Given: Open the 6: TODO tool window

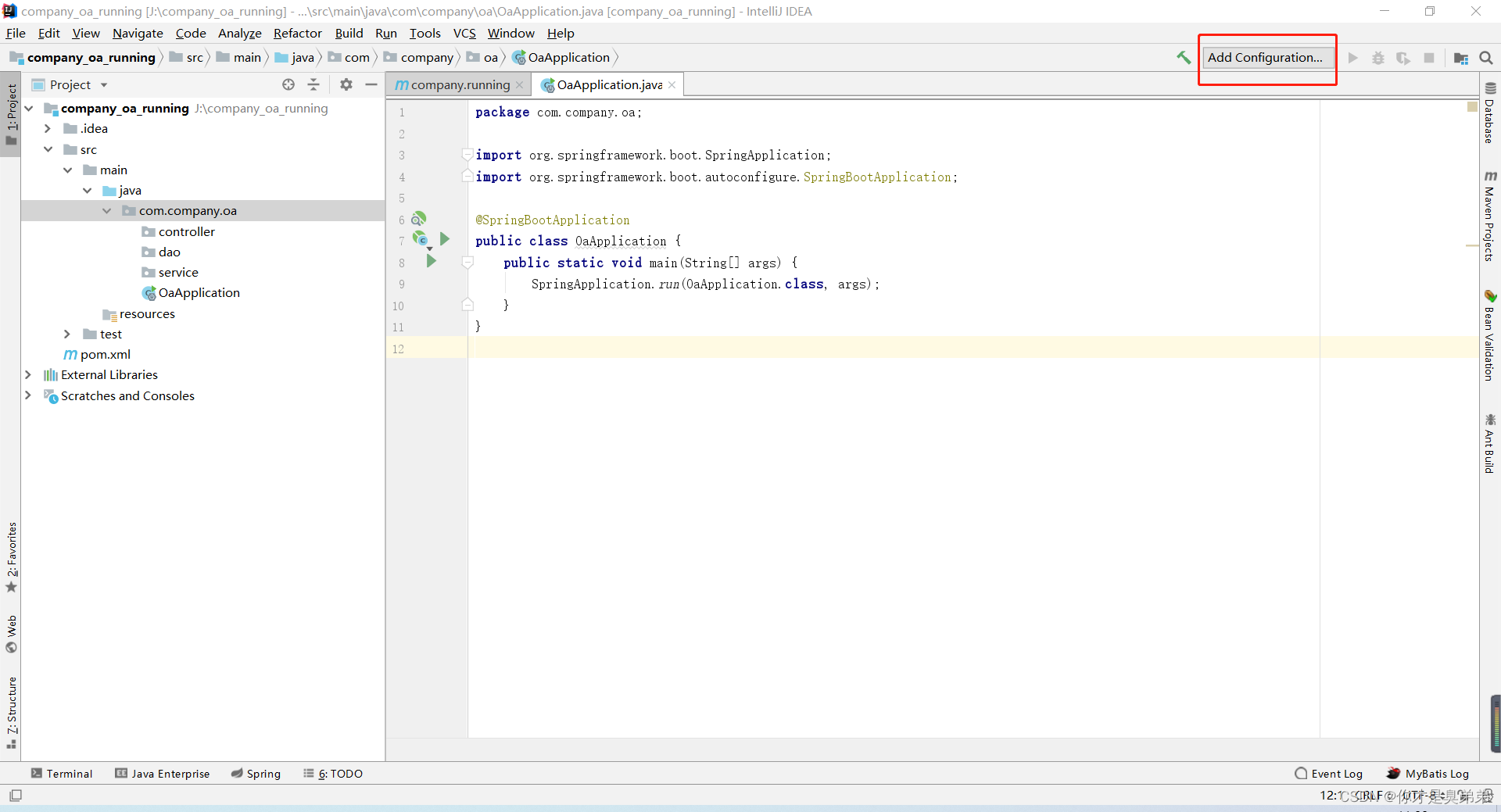Looking at the screenshot, I should [333, 774].
